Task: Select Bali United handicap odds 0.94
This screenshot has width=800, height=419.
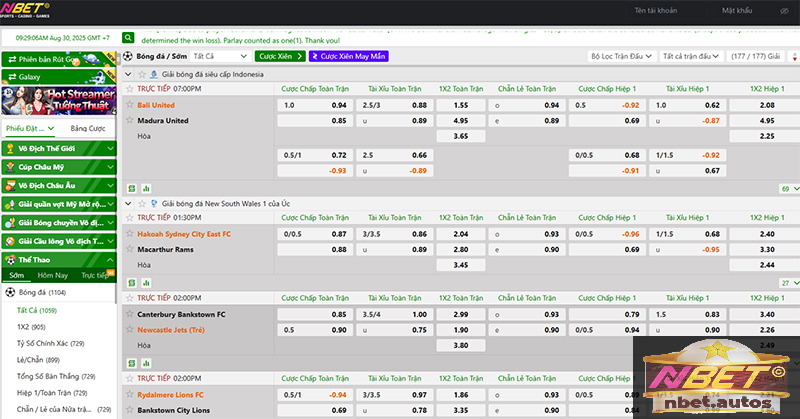Action: pyautogui.click(x=339, y=105)
